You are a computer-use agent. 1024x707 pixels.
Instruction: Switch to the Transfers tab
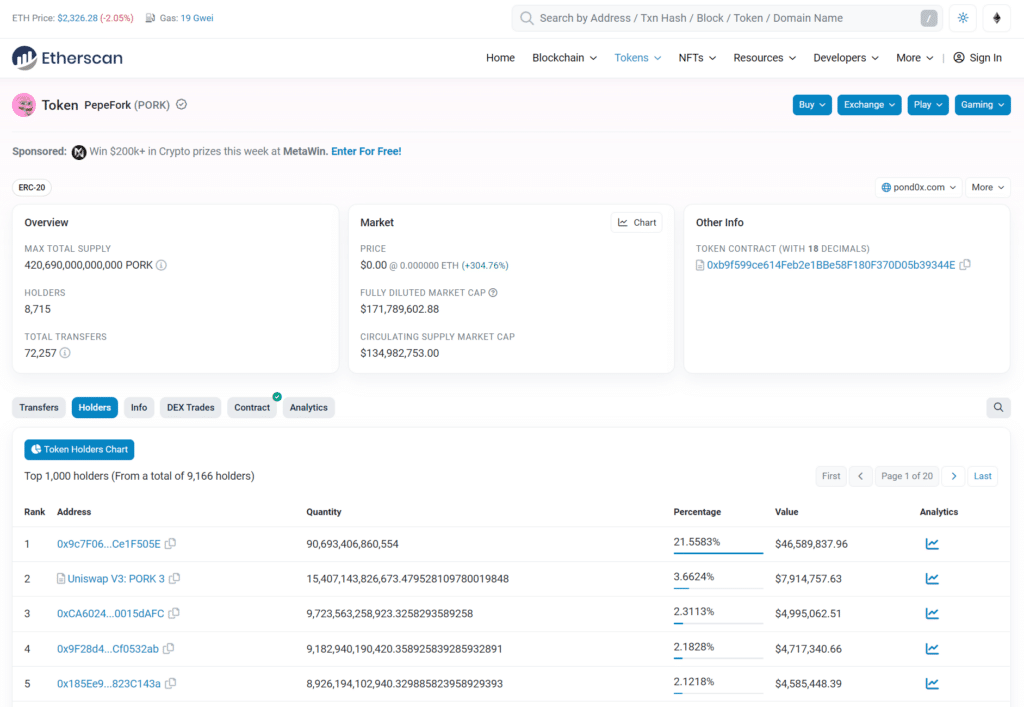pos(39,407)
